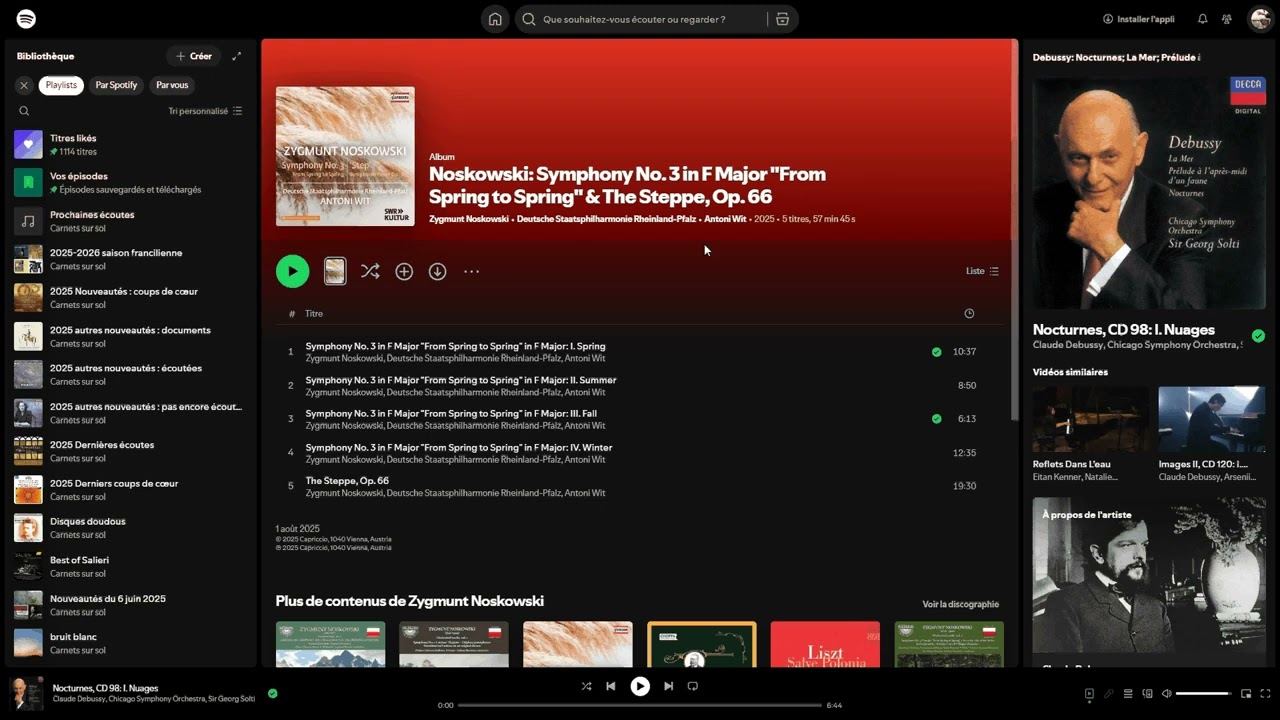Click the Vos épisodes bookmark icon
The image size is (1280, 720).
28,182
